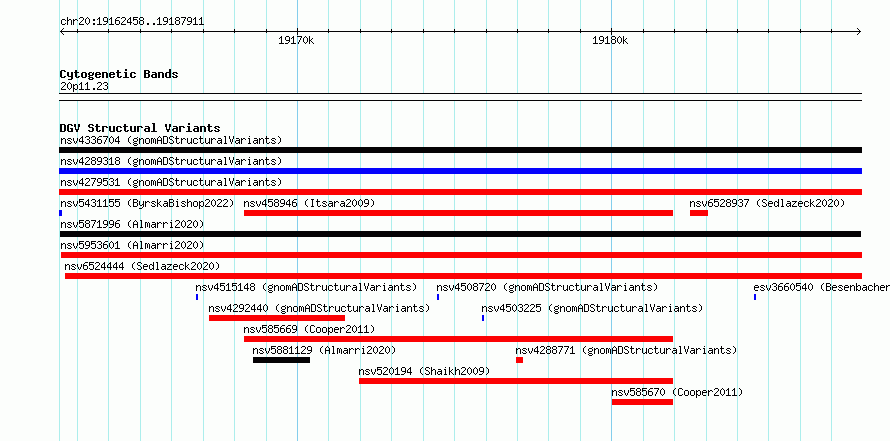890x441 pixels.
Task: Open the nsv5431155 (ByrskaBishop2022) label
Action: point(147,203)
